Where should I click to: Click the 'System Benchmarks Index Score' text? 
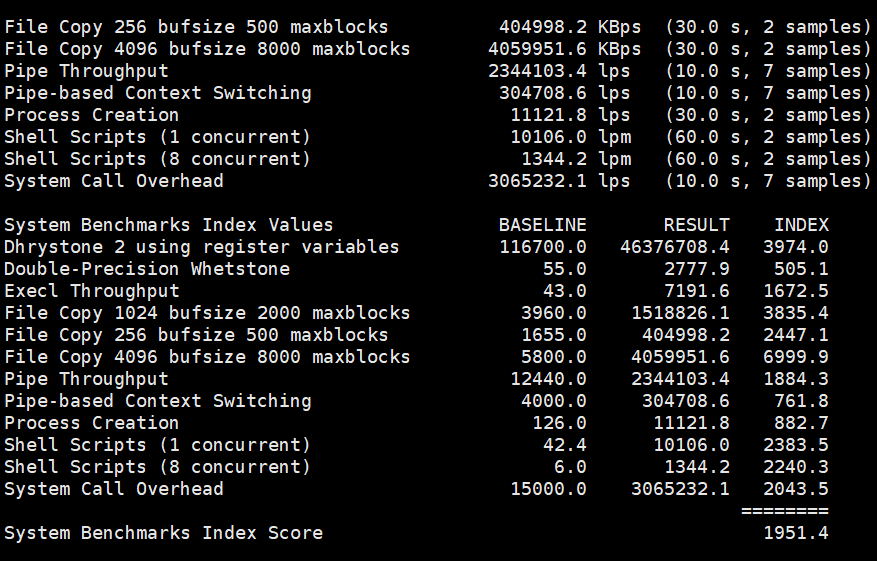pos(163,533)
